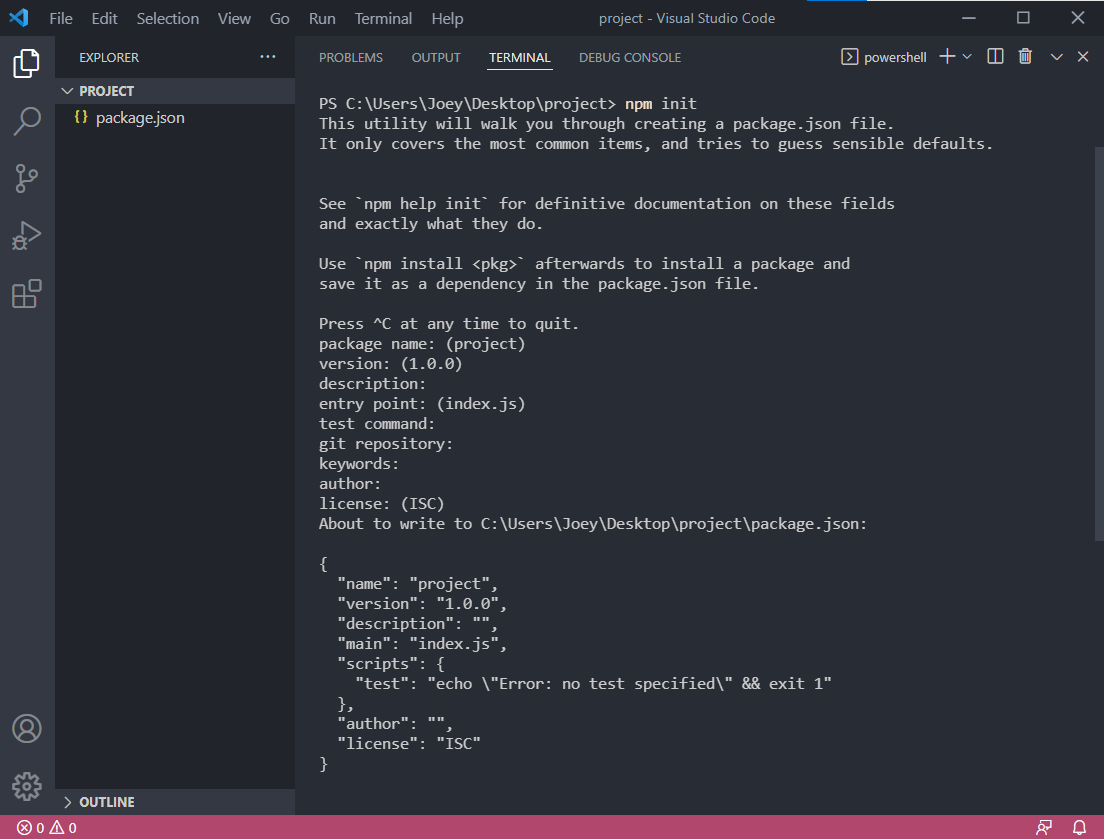The image size is (1104, 839).
Task: Click the errors count in status bar
Action: 30,828
